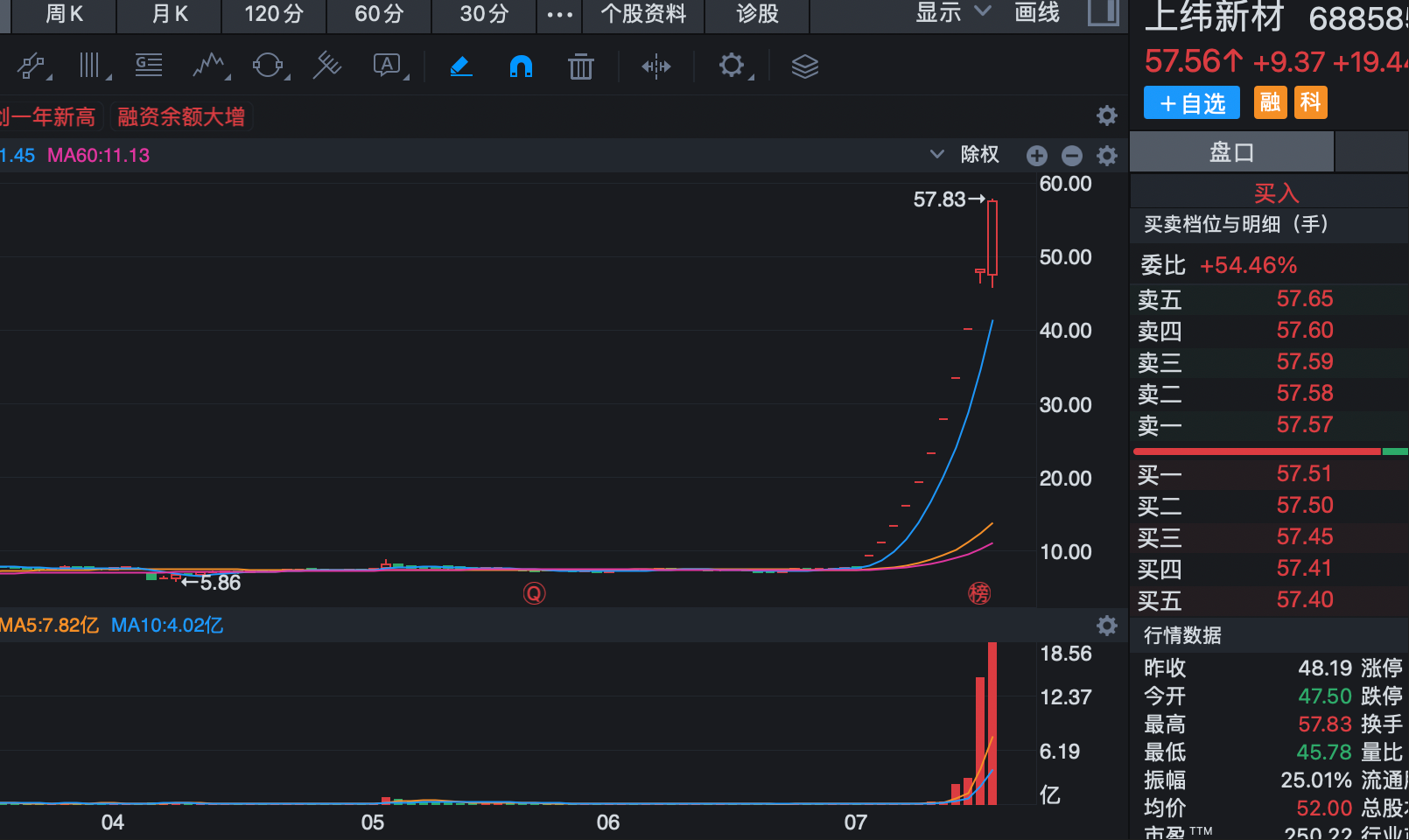Select the 卖一 price 57.57
This screenshot has height=840, width=1409.
[x=1305, y=425]
